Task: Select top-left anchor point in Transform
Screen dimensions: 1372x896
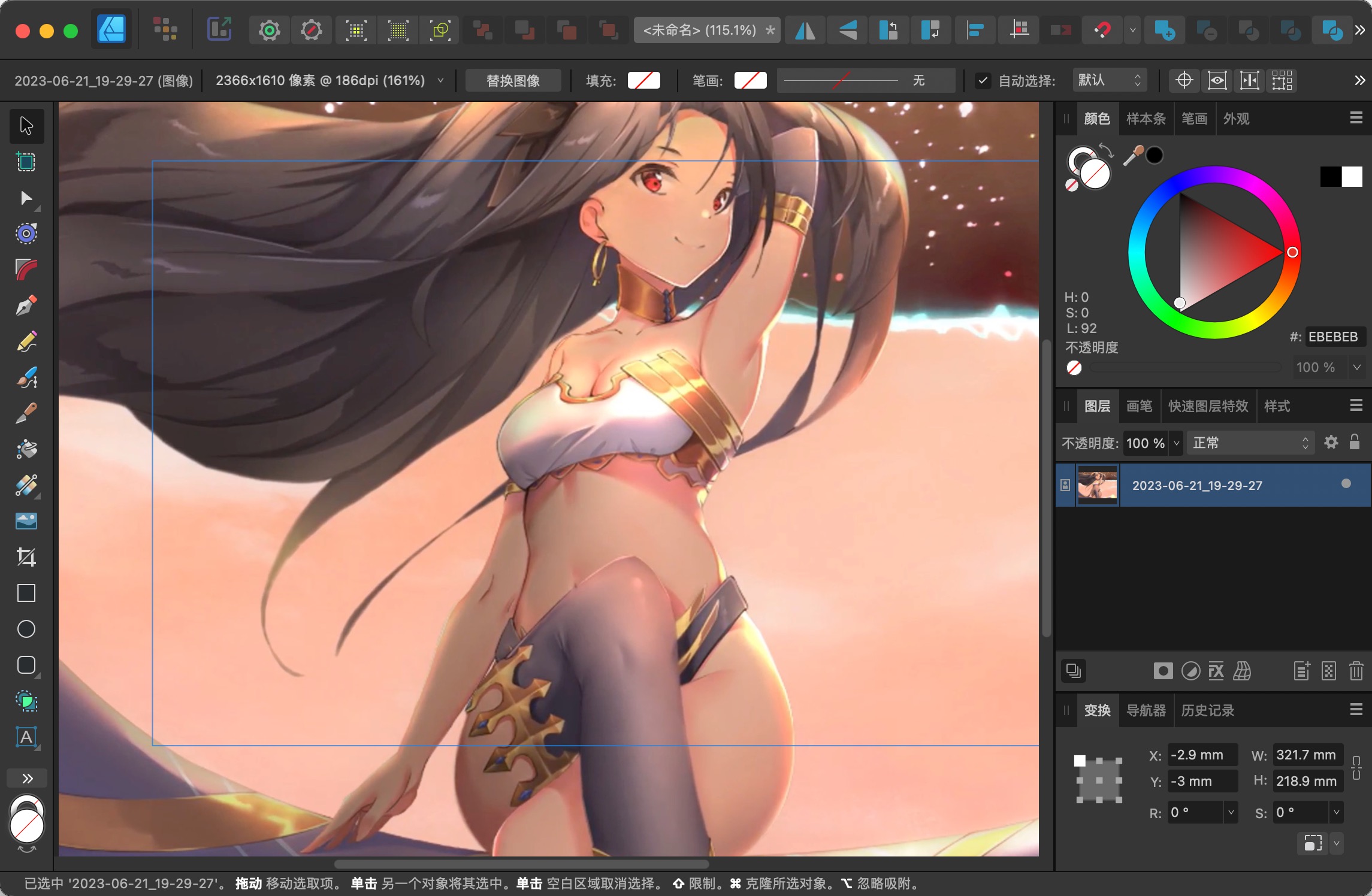Action: [1080, 761]
